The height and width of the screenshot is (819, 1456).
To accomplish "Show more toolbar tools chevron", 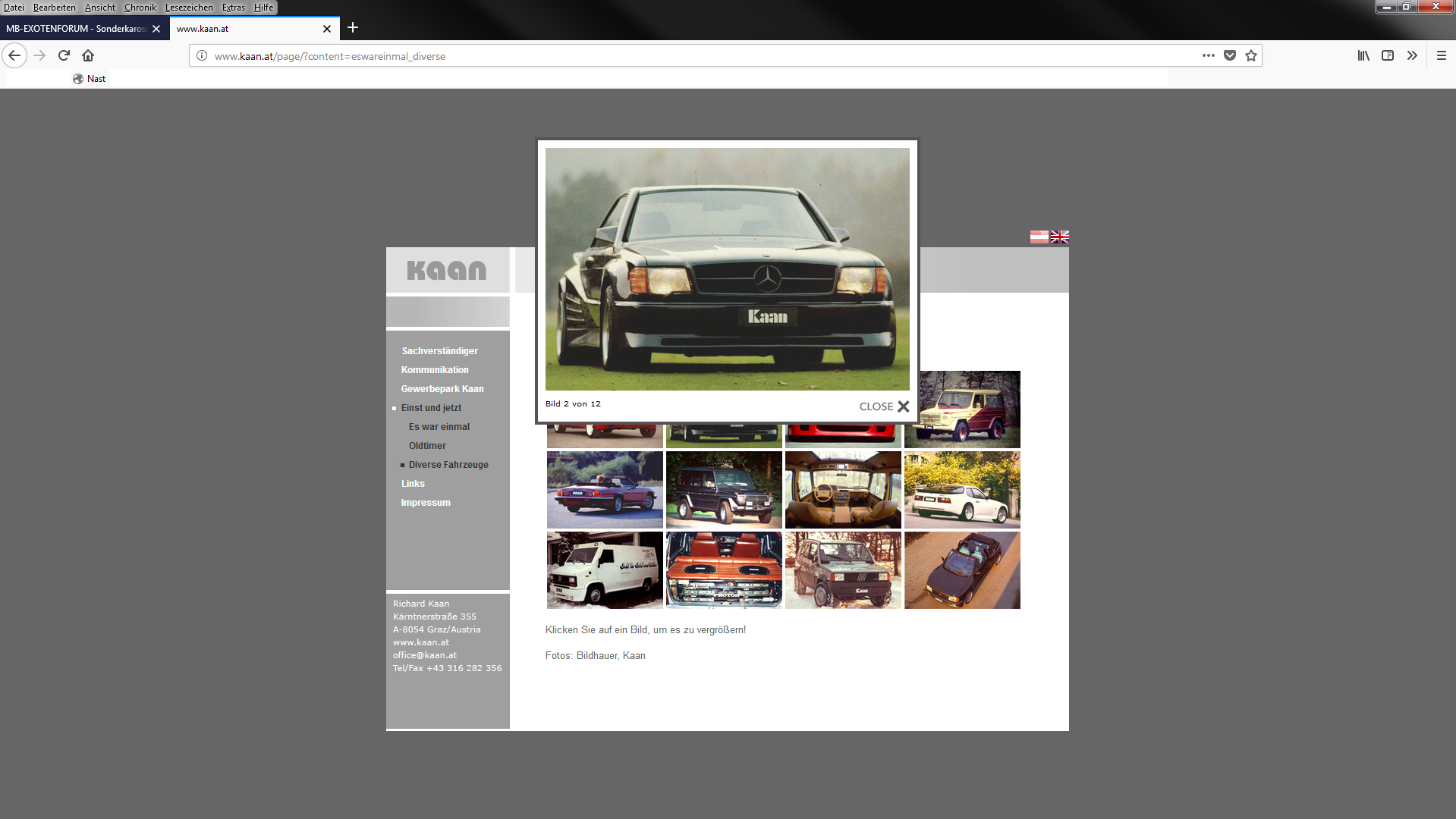I will click(x=1412, y=55).
